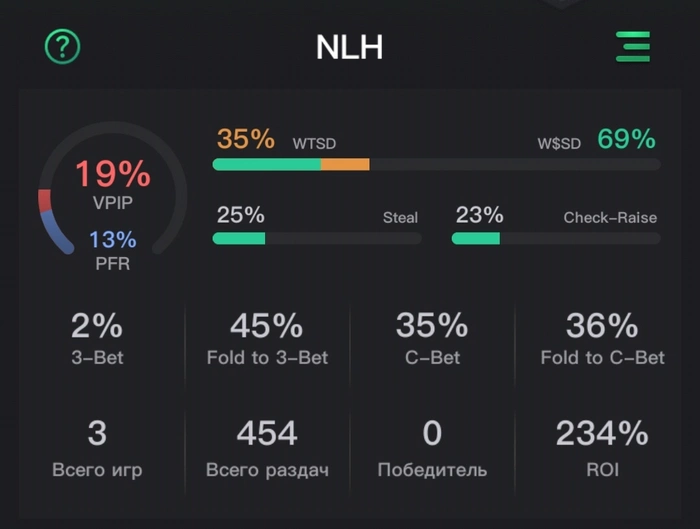Screen dimensions: 700x529
Task: Click the Steal progress bar
Action: [317, 238]
